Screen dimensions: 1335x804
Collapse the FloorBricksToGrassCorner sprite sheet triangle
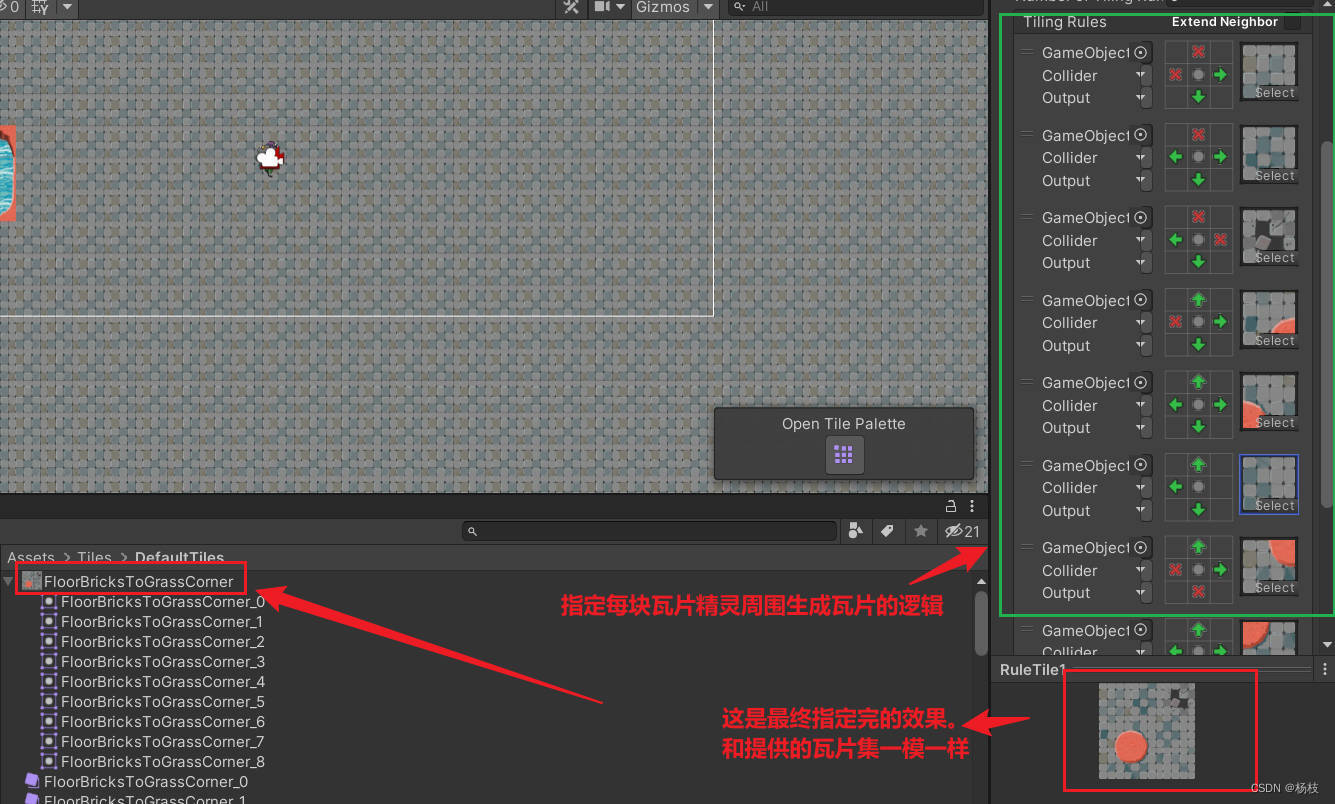point(9,581)
